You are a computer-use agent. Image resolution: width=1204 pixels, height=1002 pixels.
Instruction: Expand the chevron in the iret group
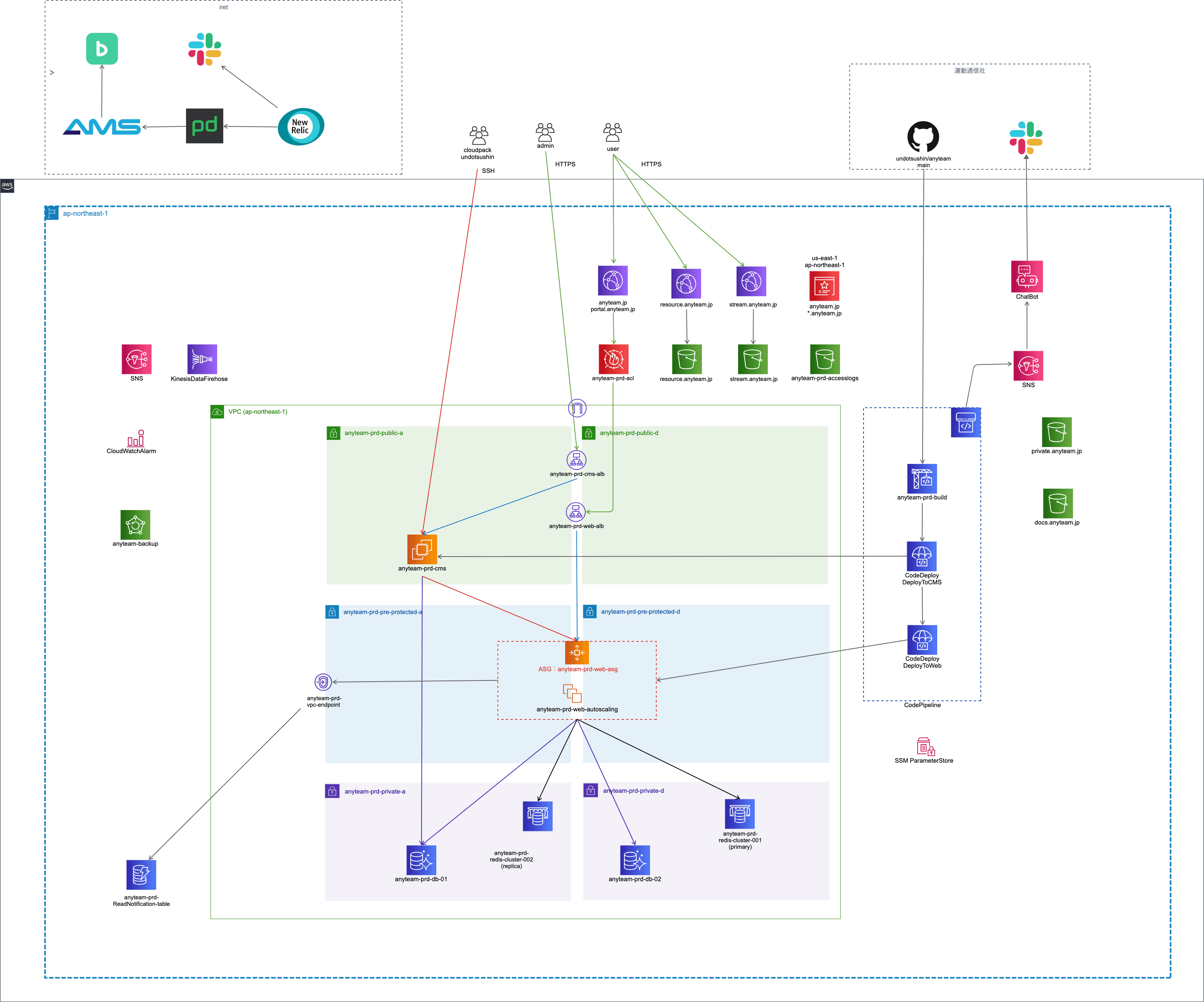coord(52,73)
